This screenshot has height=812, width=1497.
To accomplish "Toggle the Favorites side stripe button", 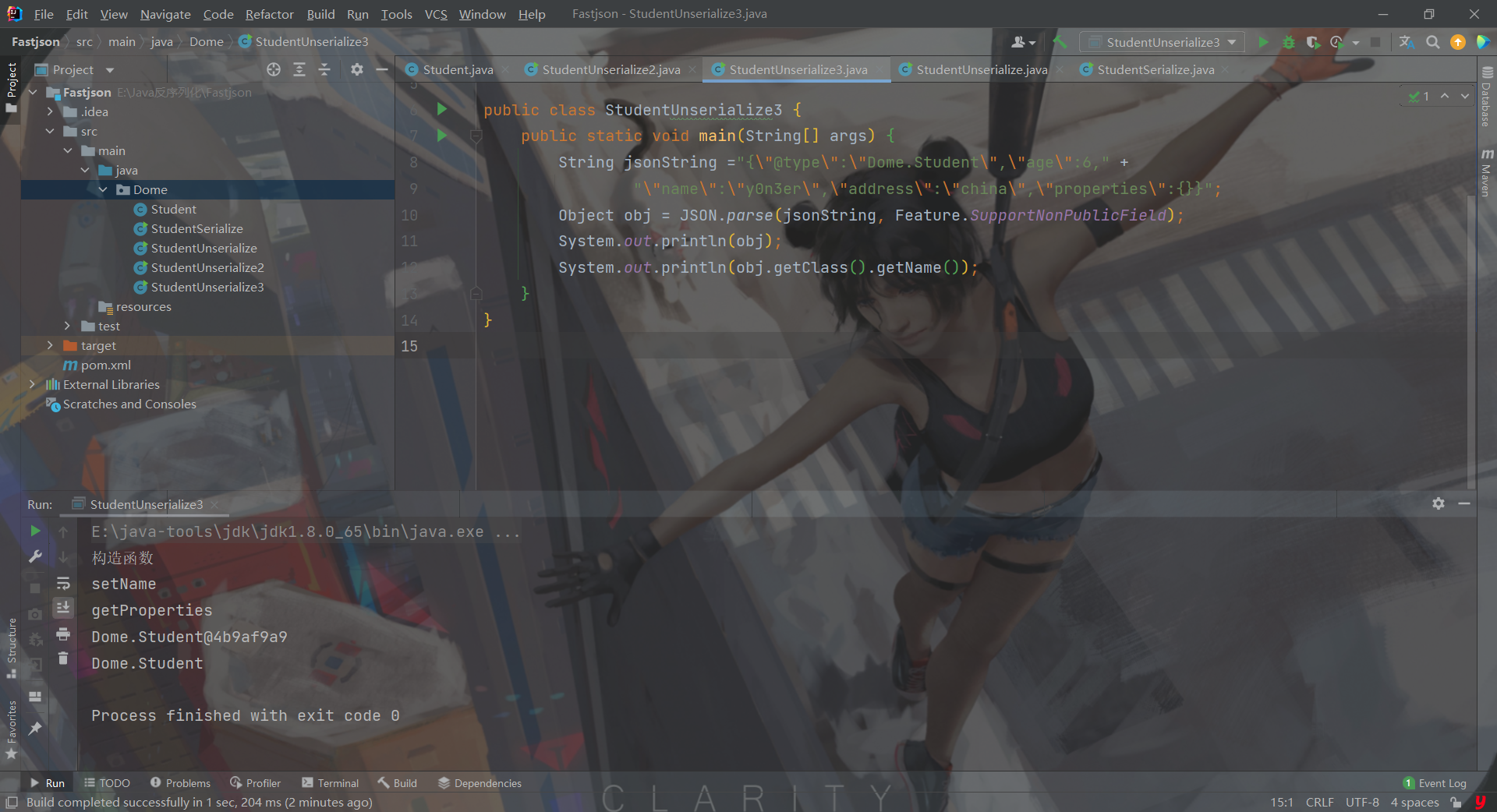I will (x=11, y=729).
